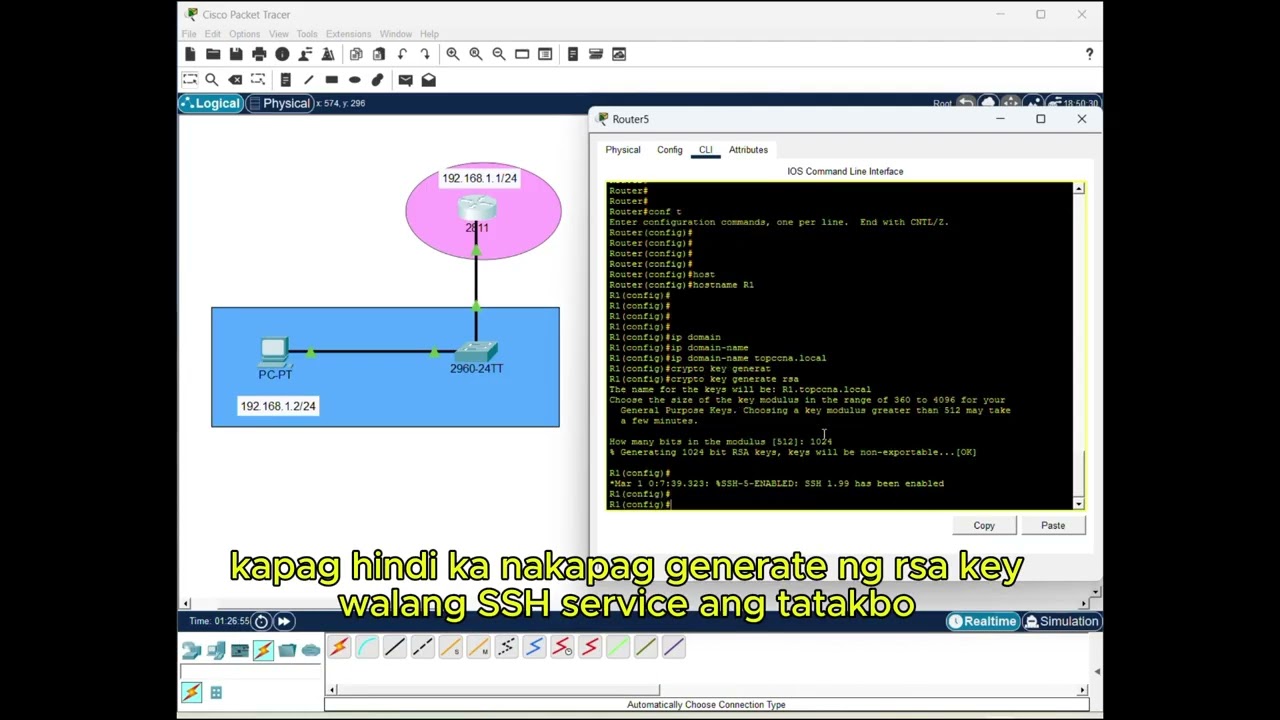Click the 2811 router on canvas
This screenshot has height=720, width=1280.
477,208
